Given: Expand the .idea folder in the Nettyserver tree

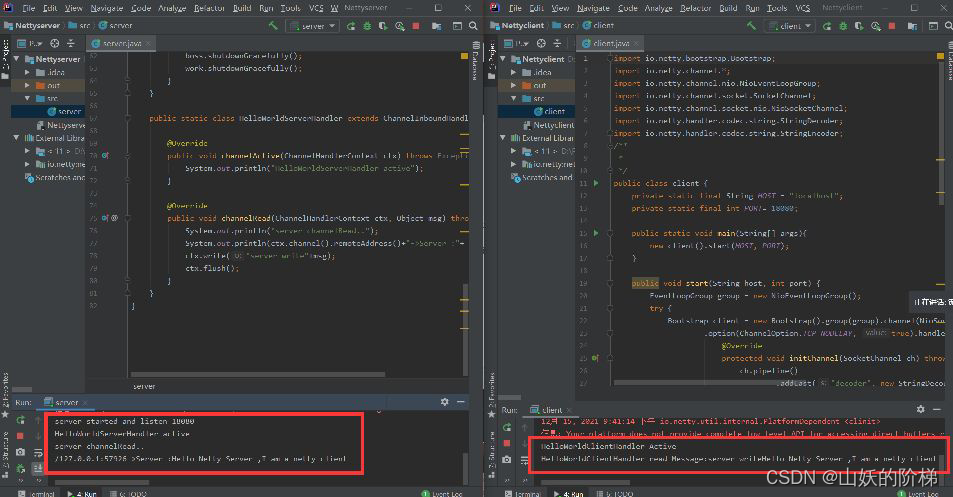Looking at the screenshot, I should tap(27, 72).
